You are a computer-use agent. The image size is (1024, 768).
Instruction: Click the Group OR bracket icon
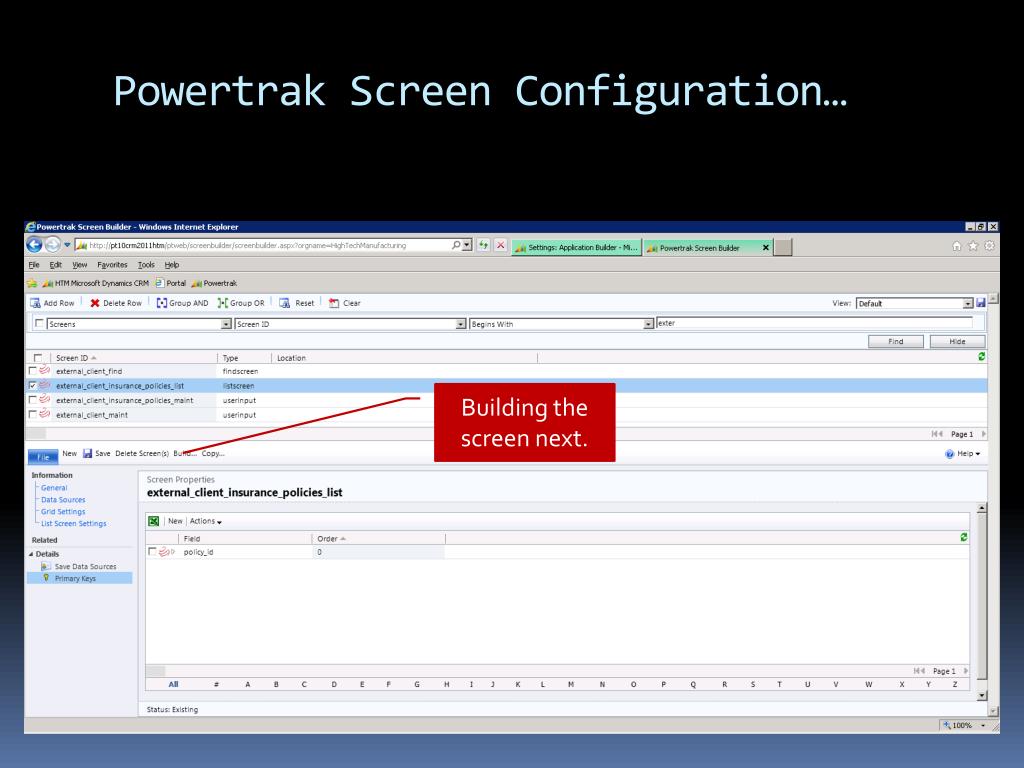[223, 303]
